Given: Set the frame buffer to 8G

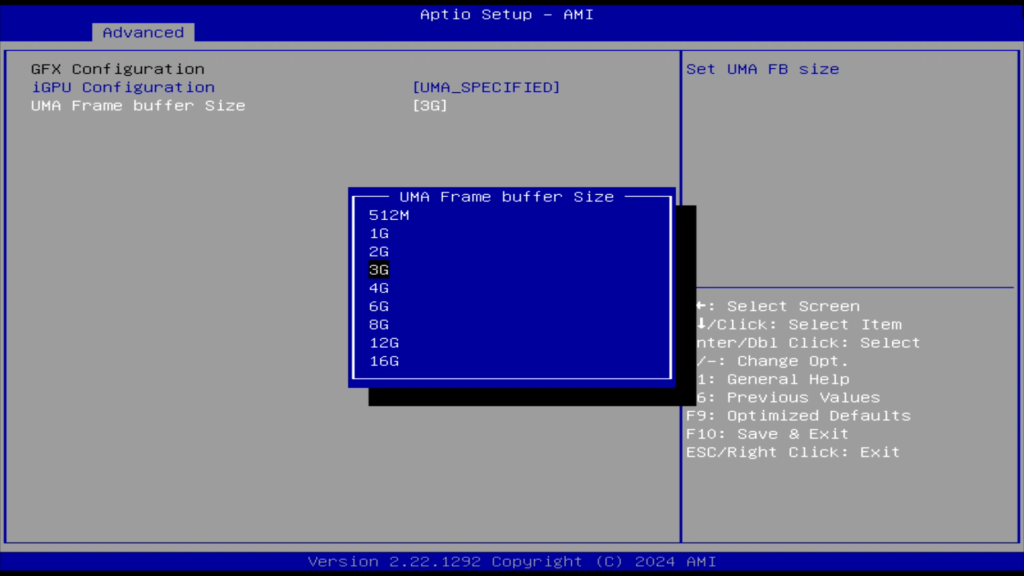Looking at the screenshot, I should (x=379, y=324).
